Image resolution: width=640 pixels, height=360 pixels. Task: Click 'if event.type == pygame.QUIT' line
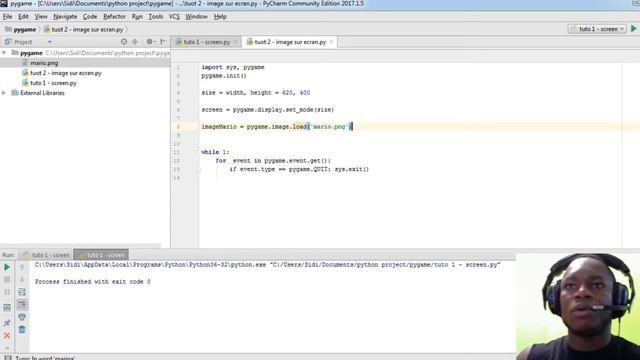[299, 169]
